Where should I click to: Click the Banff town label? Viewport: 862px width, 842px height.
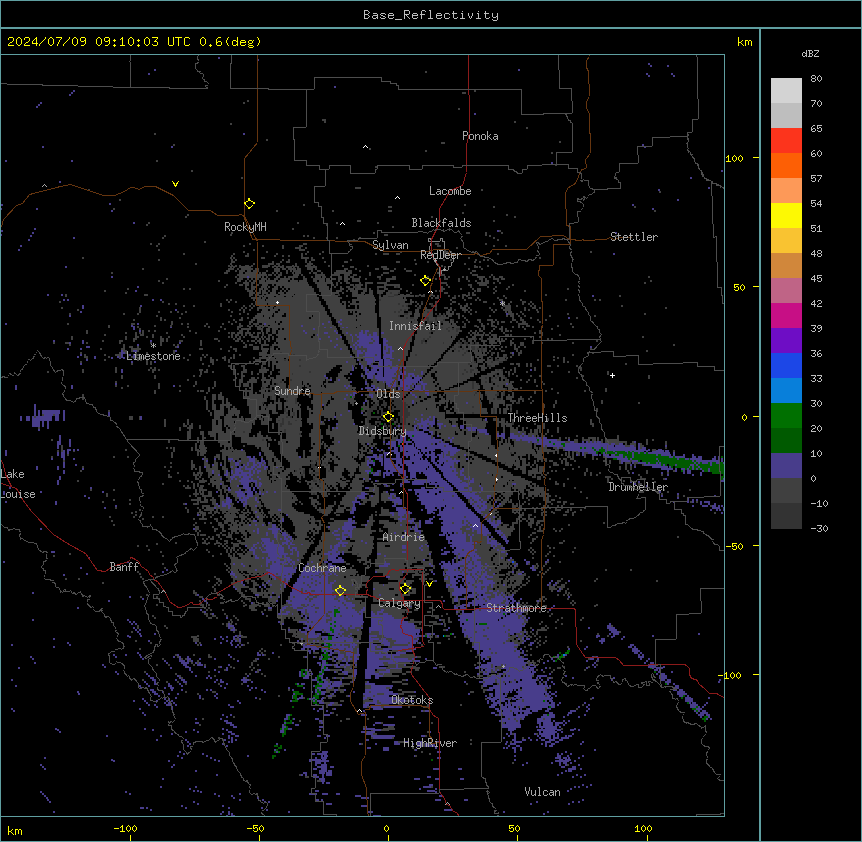click(124, 567)
